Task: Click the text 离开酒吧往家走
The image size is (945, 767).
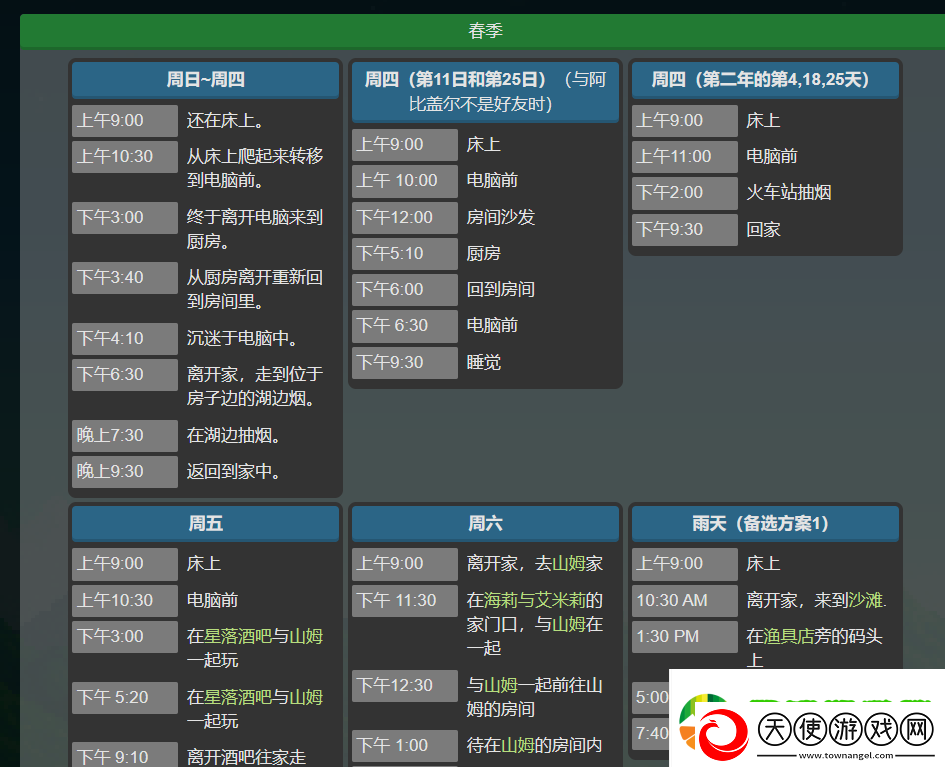Action: click(x=246, y=757)
